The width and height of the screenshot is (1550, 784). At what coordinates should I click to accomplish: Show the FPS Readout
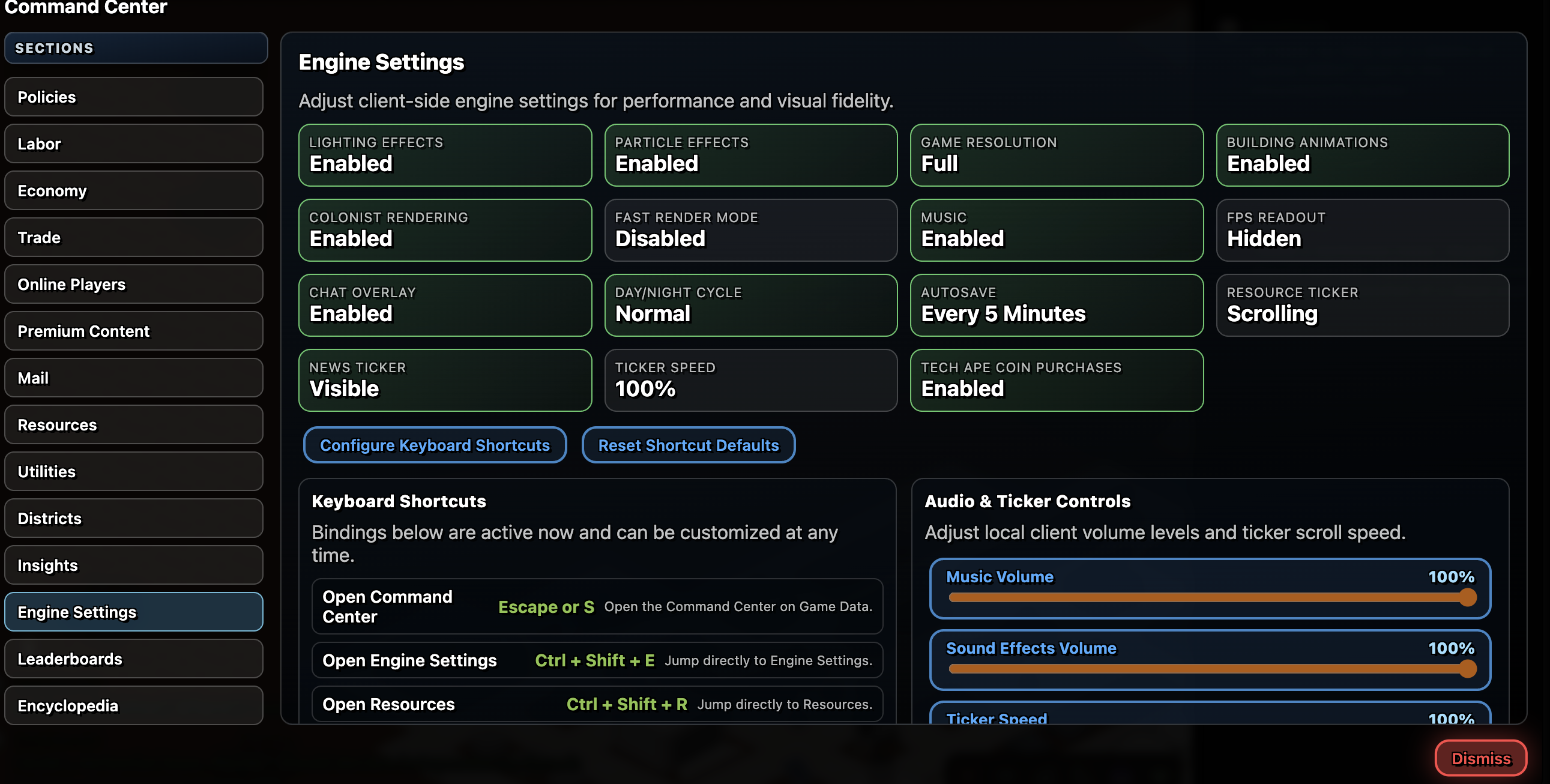click(1362, 231)
